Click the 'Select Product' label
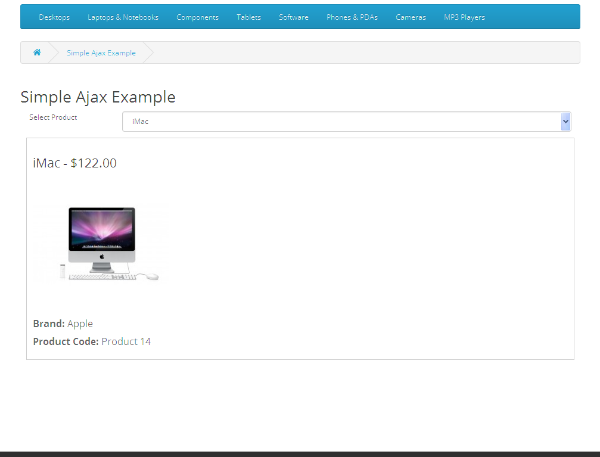Viewport: 600px width, 457px height. [x=53, y=117]
